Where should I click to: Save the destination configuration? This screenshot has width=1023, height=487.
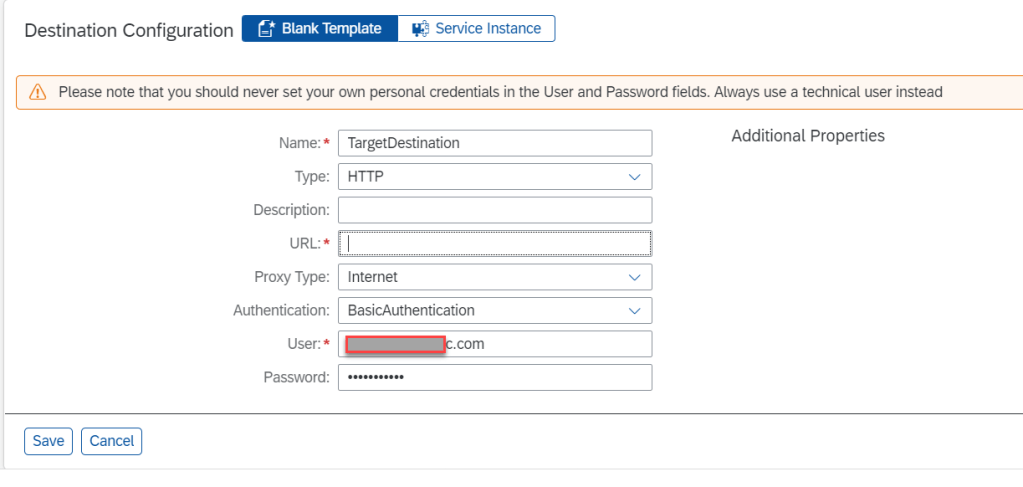click(48, 441)
